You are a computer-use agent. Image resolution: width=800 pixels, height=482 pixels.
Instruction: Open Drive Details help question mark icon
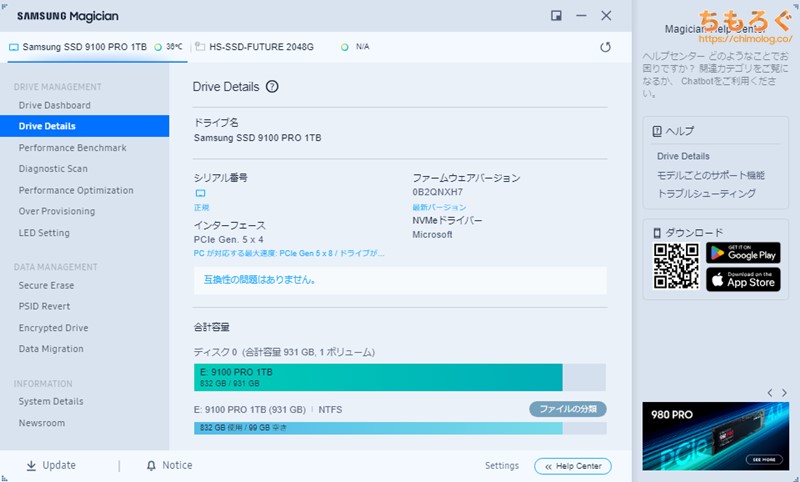pyautogui.click(x=272, y=86)
